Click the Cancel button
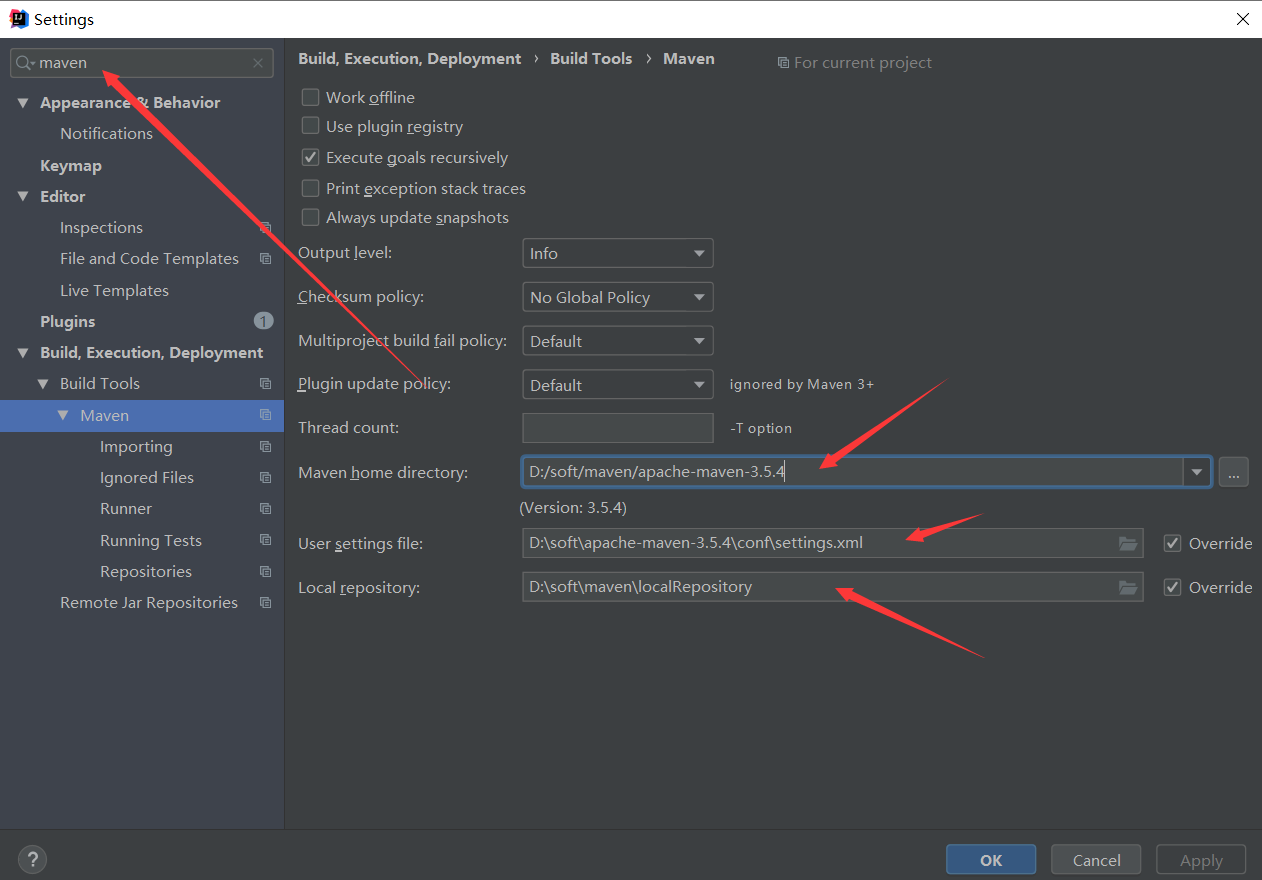 click(1097, 860)
